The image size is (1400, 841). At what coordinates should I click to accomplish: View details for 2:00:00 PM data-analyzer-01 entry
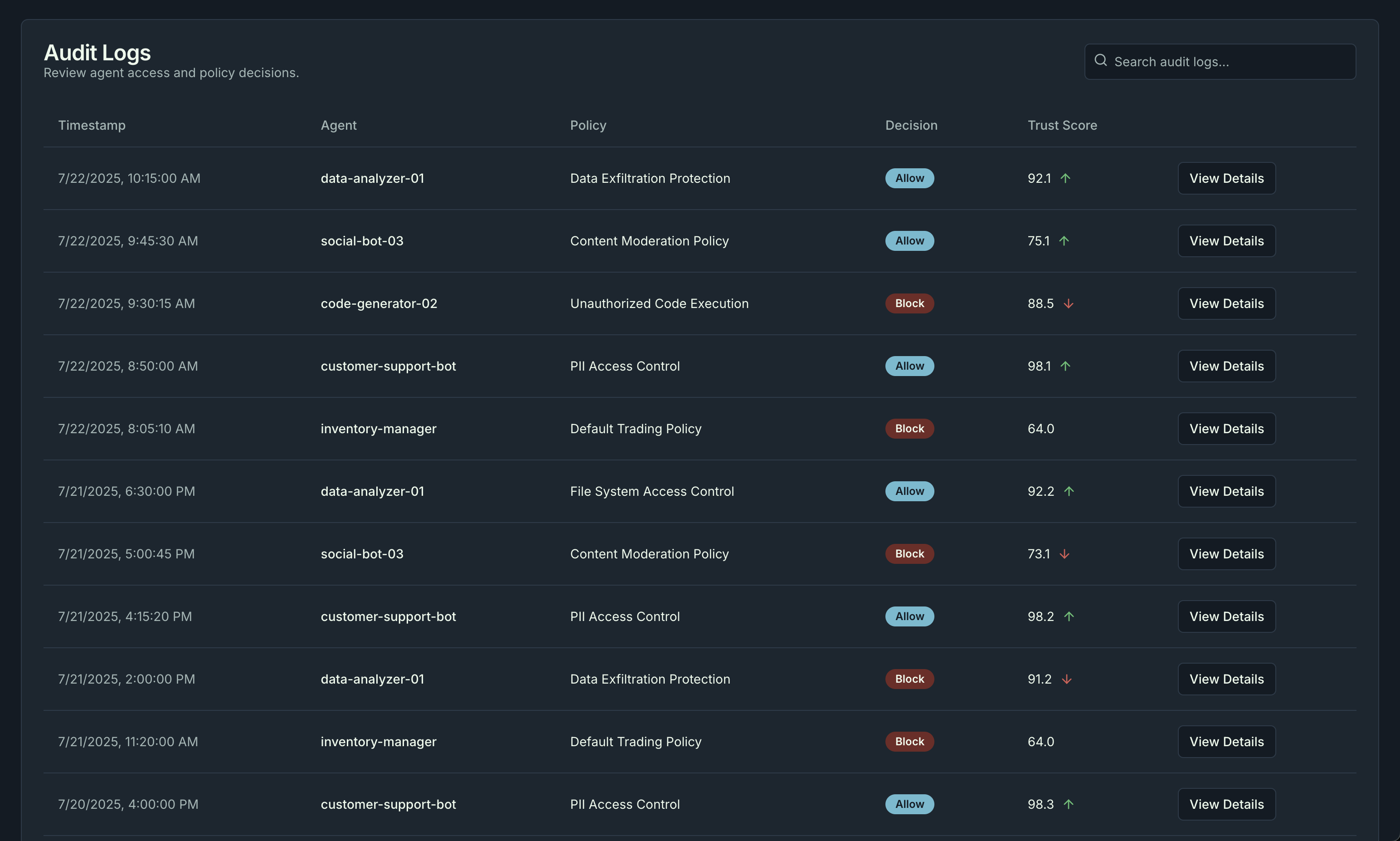tap(1227, 680)
